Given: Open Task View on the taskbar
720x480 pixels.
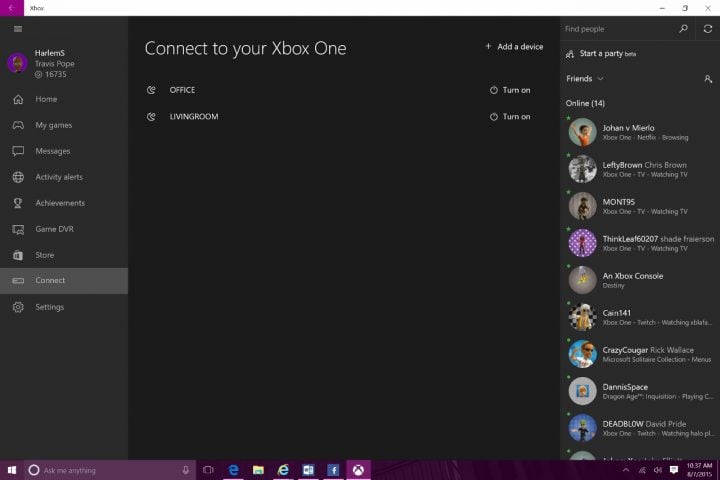Looking at the screenshot, I should pos(208,470).
